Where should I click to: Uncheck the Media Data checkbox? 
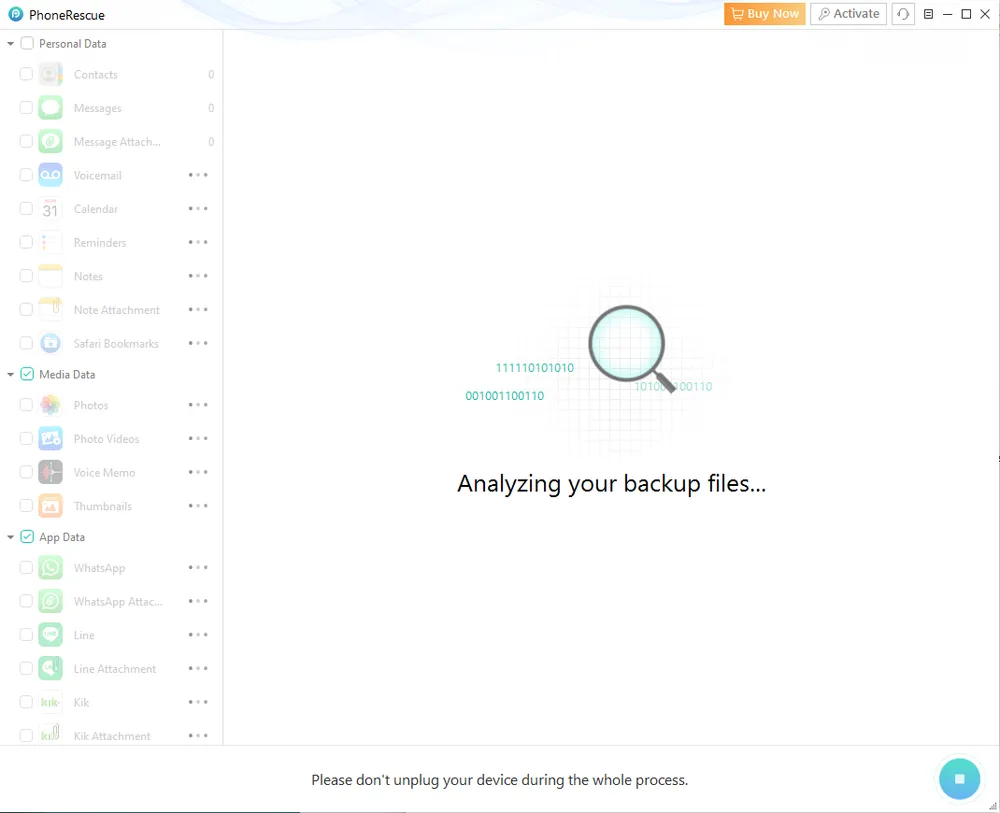point(27,374)
